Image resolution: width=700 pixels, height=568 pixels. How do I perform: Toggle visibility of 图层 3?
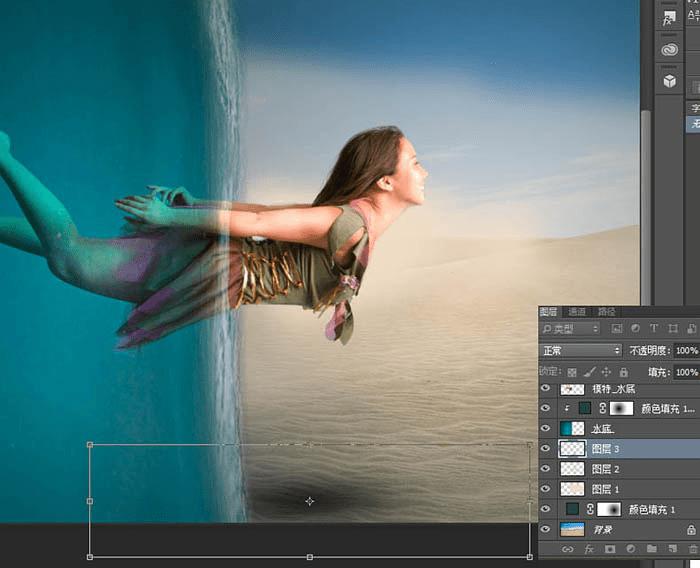[x=546, y=449]
